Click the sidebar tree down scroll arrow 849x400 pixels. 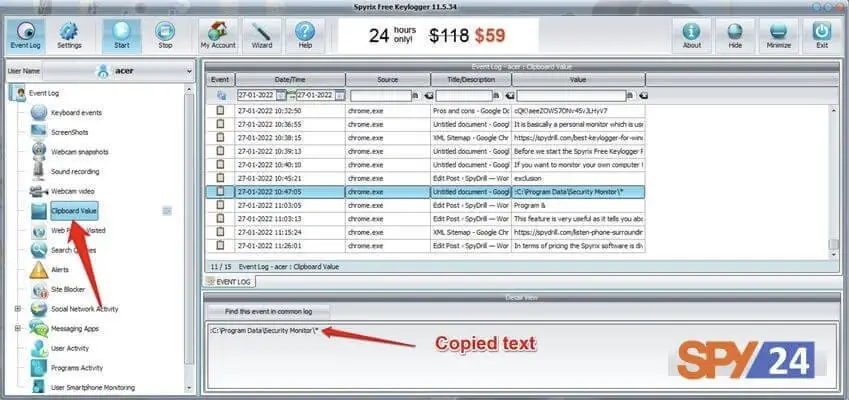coord(189,388)
